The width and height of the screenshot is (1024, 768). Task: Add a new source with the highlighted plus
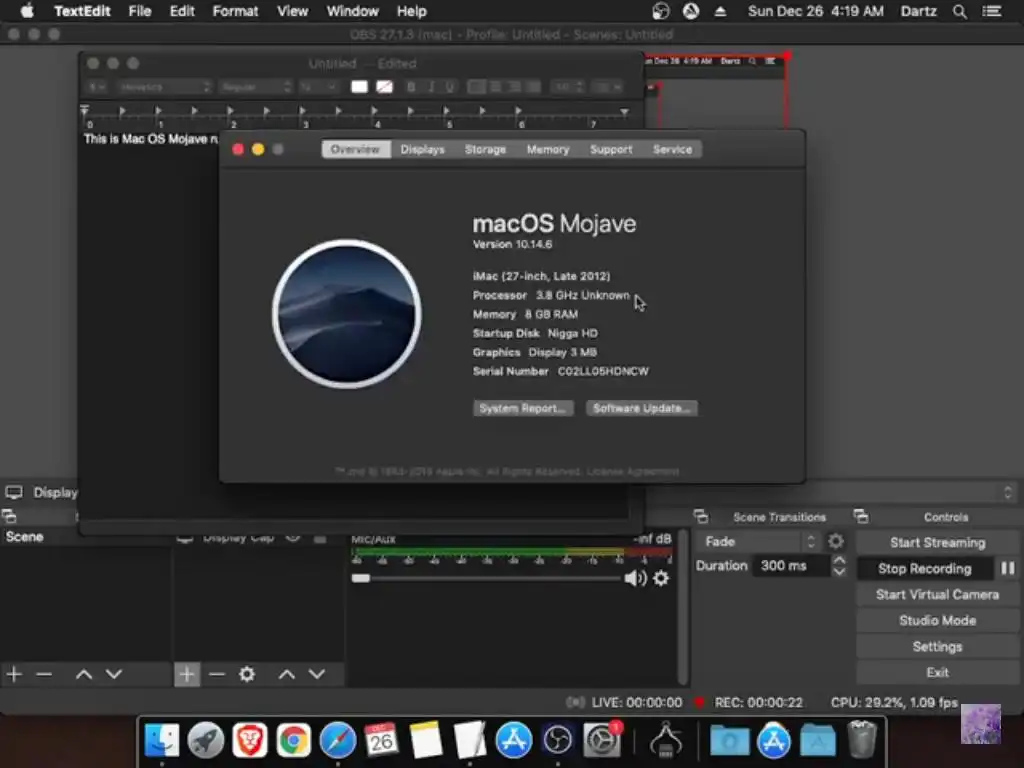187,674
